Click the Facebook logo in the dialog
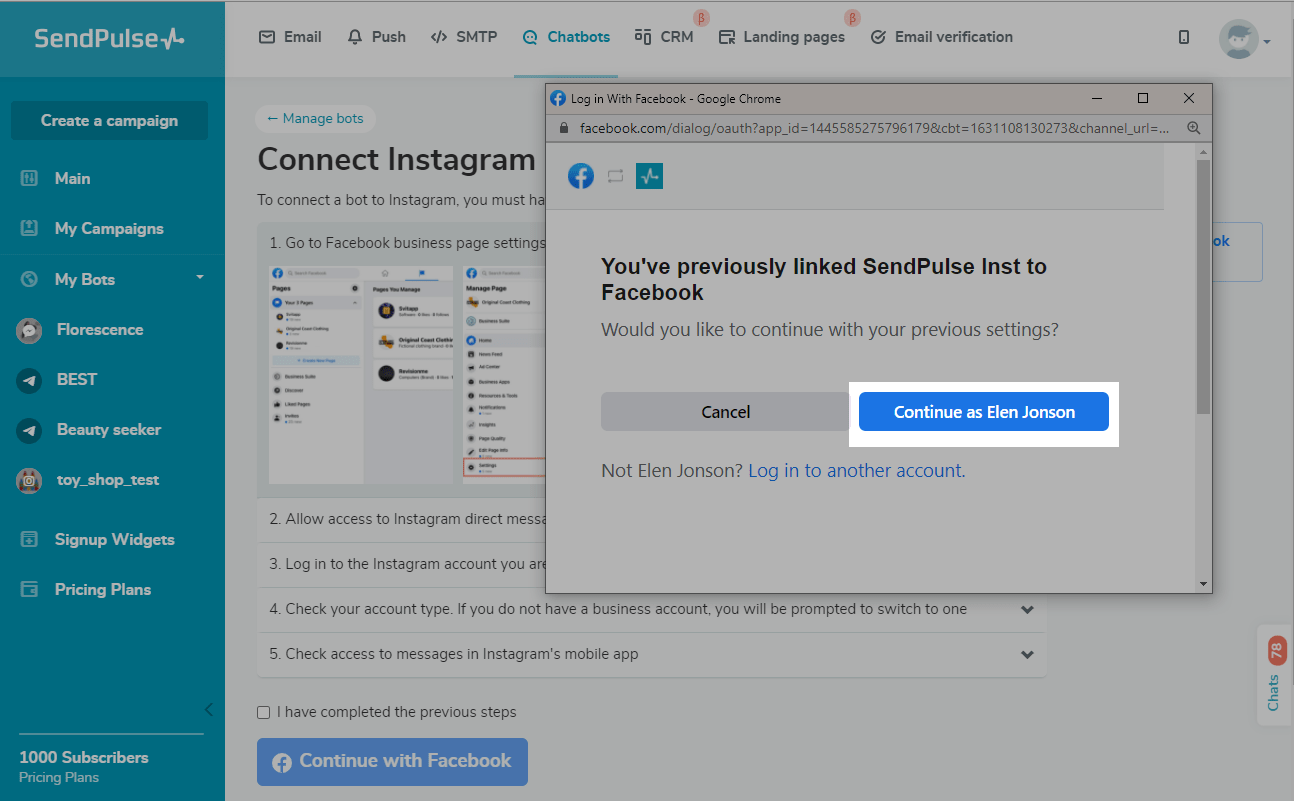The image size is (1294, 801). tap(581, 176)
